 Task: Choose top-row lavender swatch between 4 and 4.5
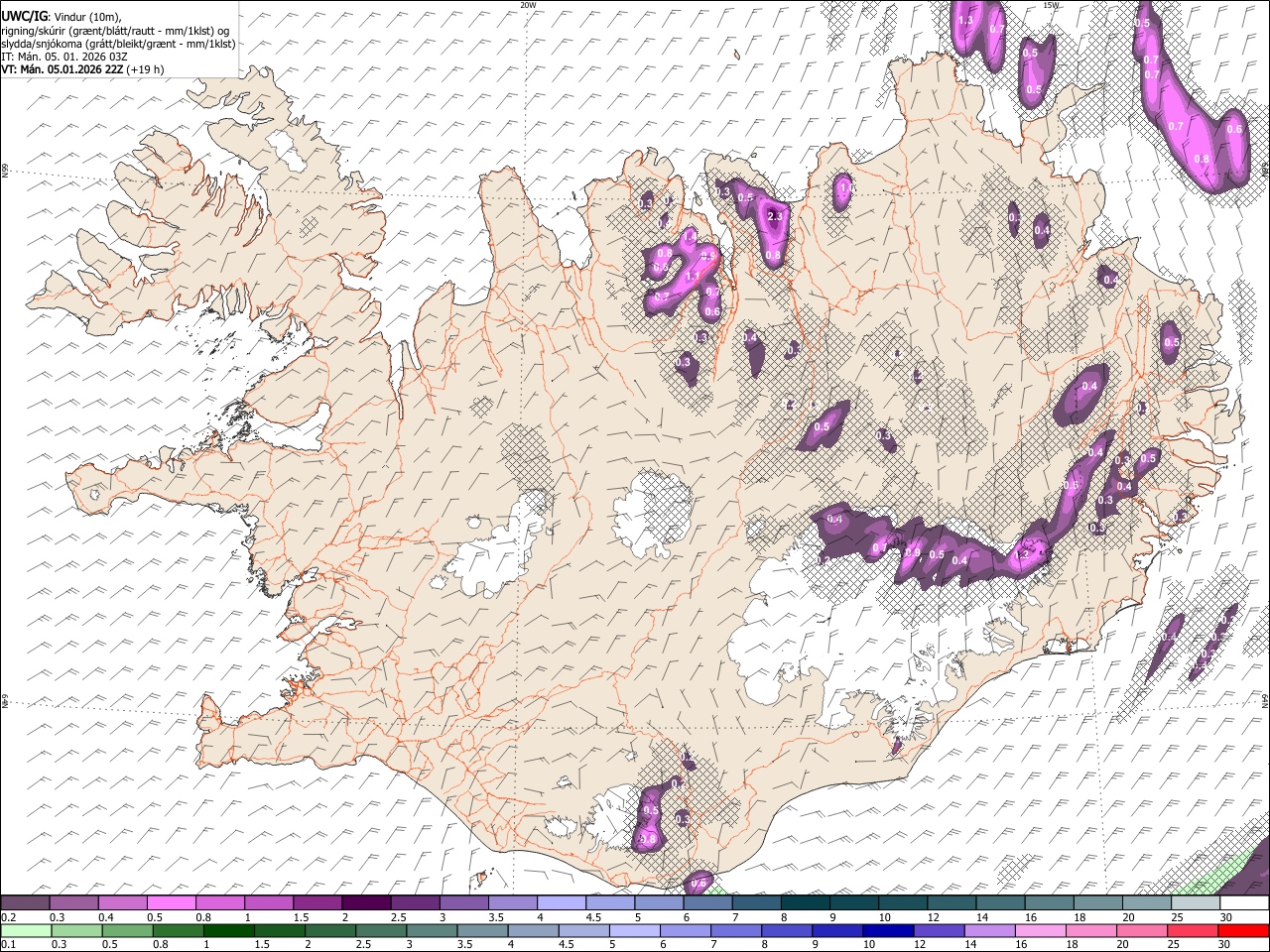pos(562,903)
